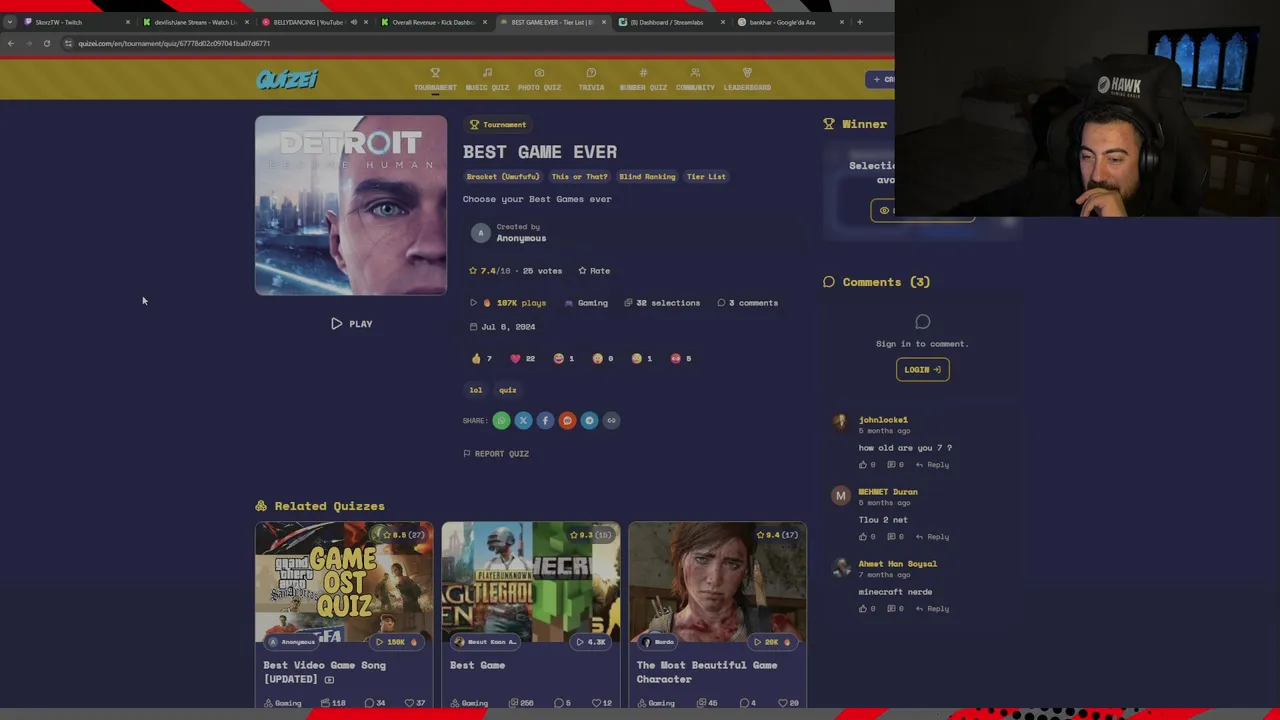1280x720 pixels.
Task: Click the Quizei logo
Action: tap(287, 79)
